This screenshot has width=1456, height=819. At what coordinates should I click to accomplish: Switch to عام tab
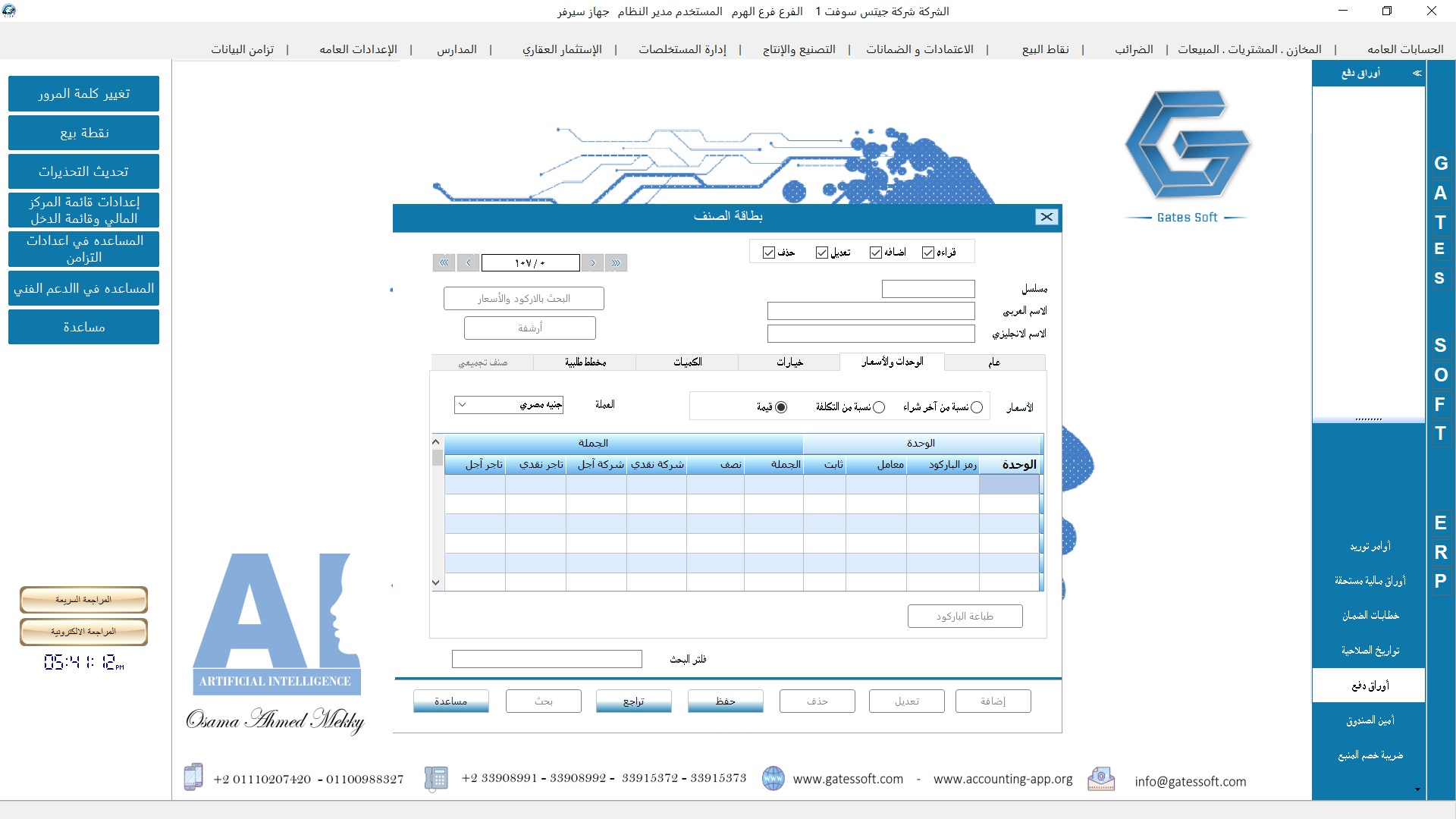pos(994,362)
